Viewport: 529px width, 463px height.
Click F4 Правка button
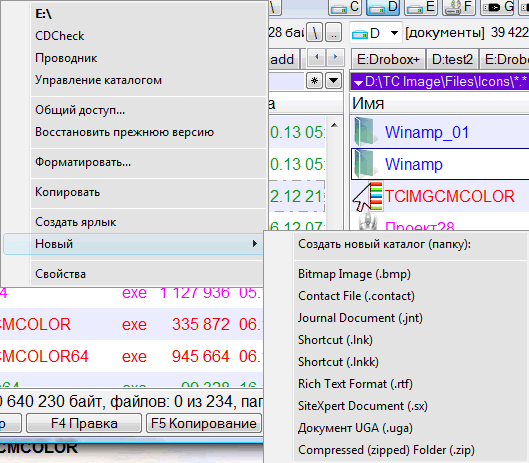84,423
